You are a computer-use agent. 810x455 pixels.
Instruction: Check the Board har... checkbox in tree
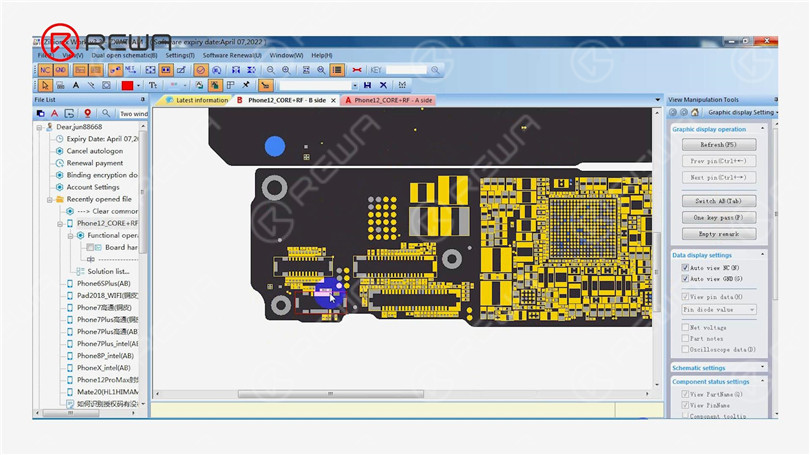click(x=90, y=247)
